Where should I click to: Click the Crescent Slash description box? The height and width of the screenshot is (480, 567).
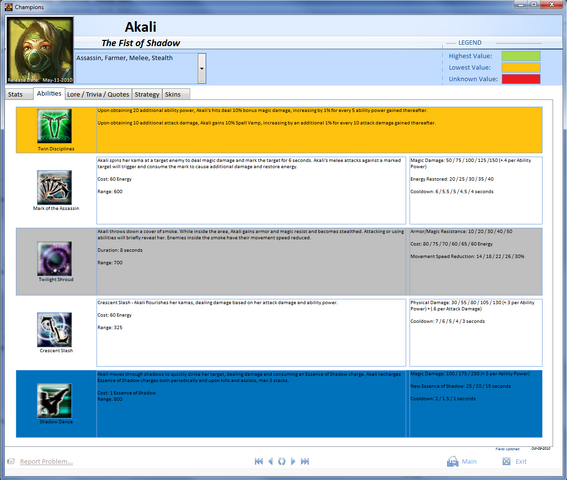click(x=251, y=333)
